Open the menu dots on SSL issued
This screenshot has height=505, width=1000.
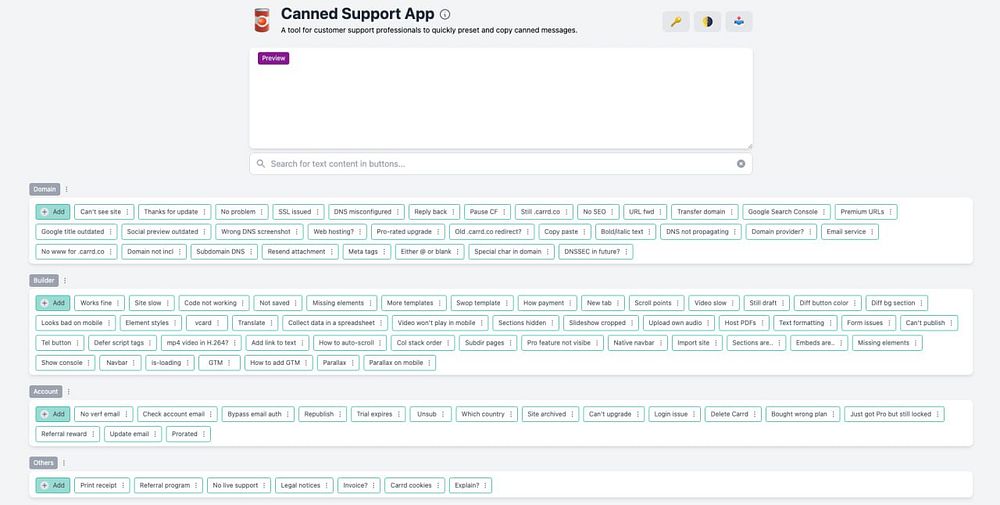tap(318, 212)
